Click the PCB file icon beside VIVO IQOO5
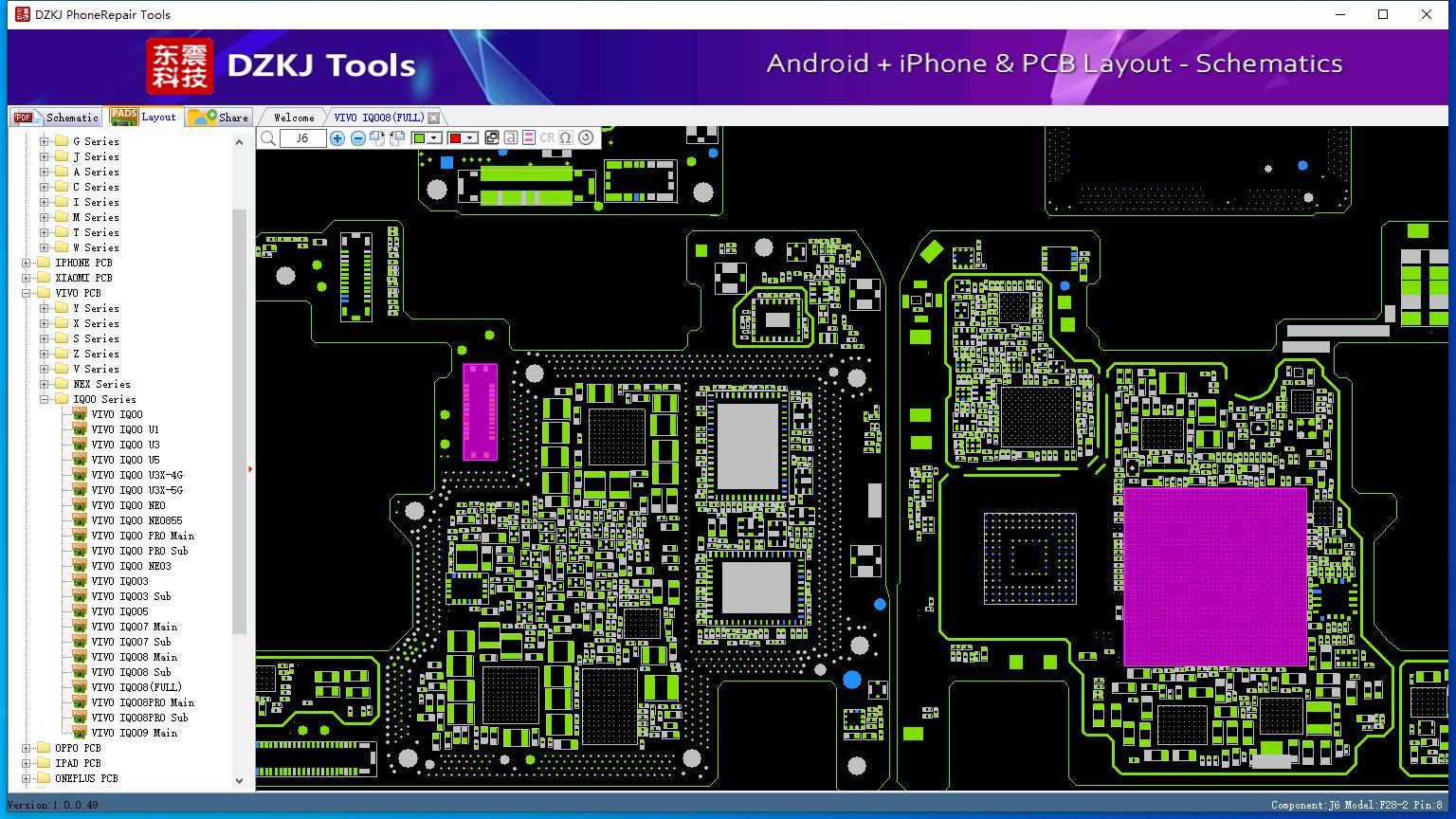This screenshot has height=819, width=1456. 80,611
